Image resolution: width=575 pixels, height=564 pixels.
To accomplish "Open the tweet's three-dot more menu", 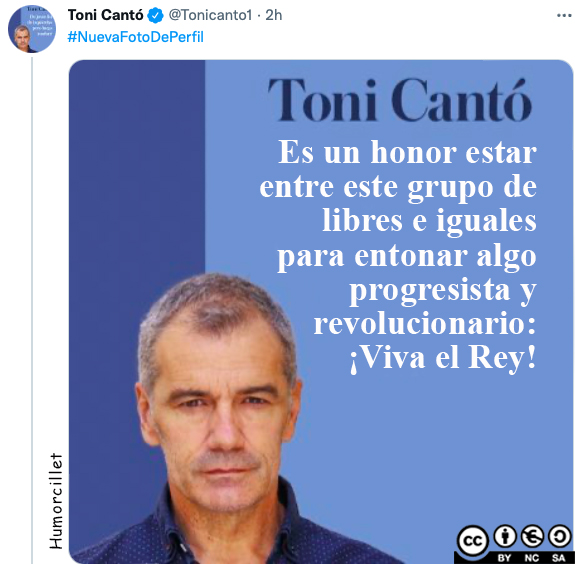I will [564, 15].
